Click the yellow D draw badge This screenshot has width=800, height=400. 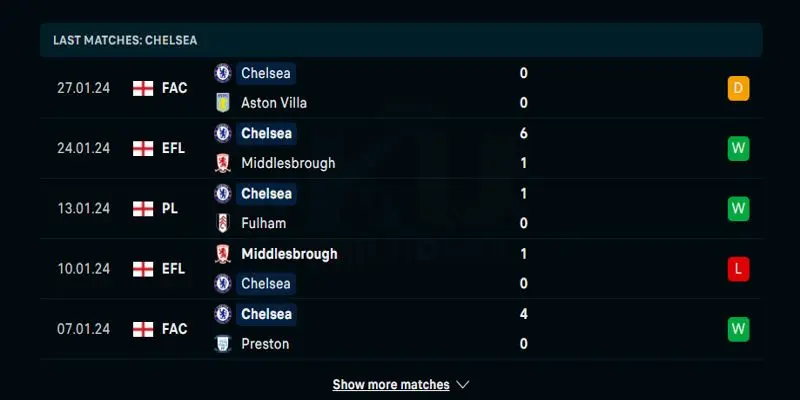738,89
